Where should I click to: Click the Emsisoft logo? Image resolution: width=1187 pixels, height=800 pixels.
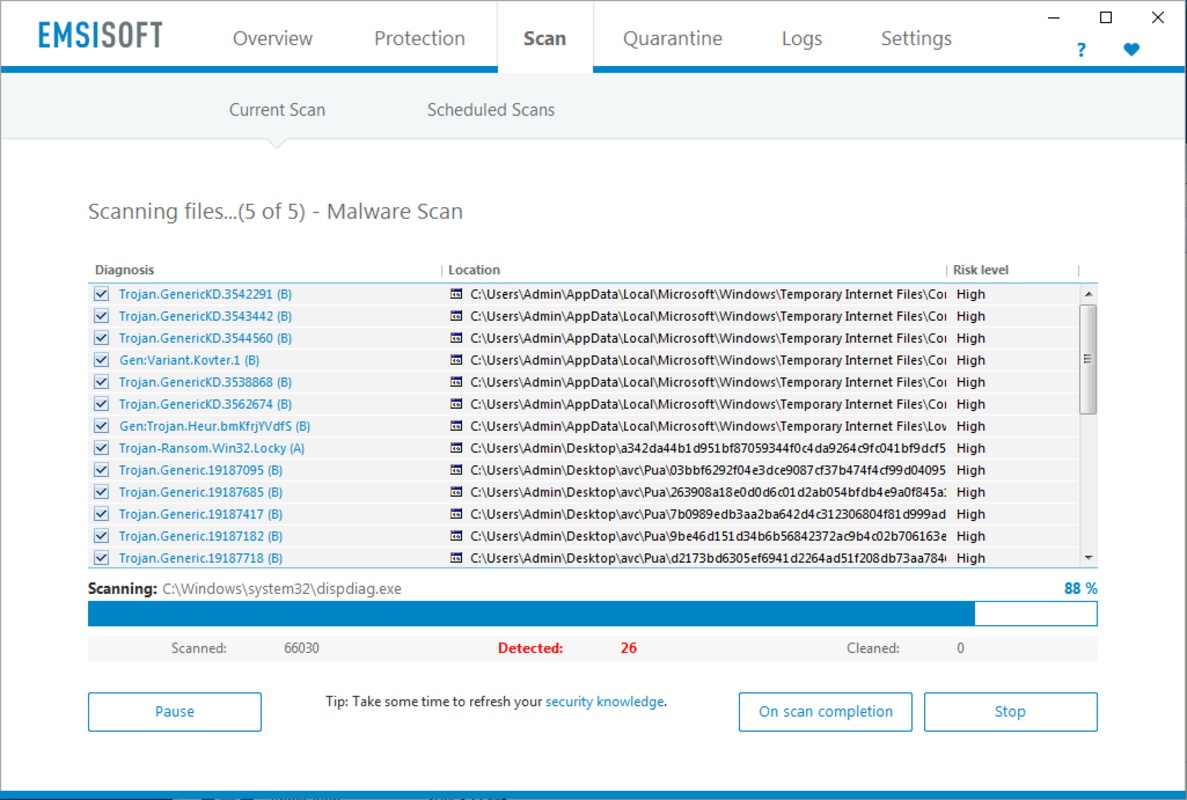(x=100, y=36)
